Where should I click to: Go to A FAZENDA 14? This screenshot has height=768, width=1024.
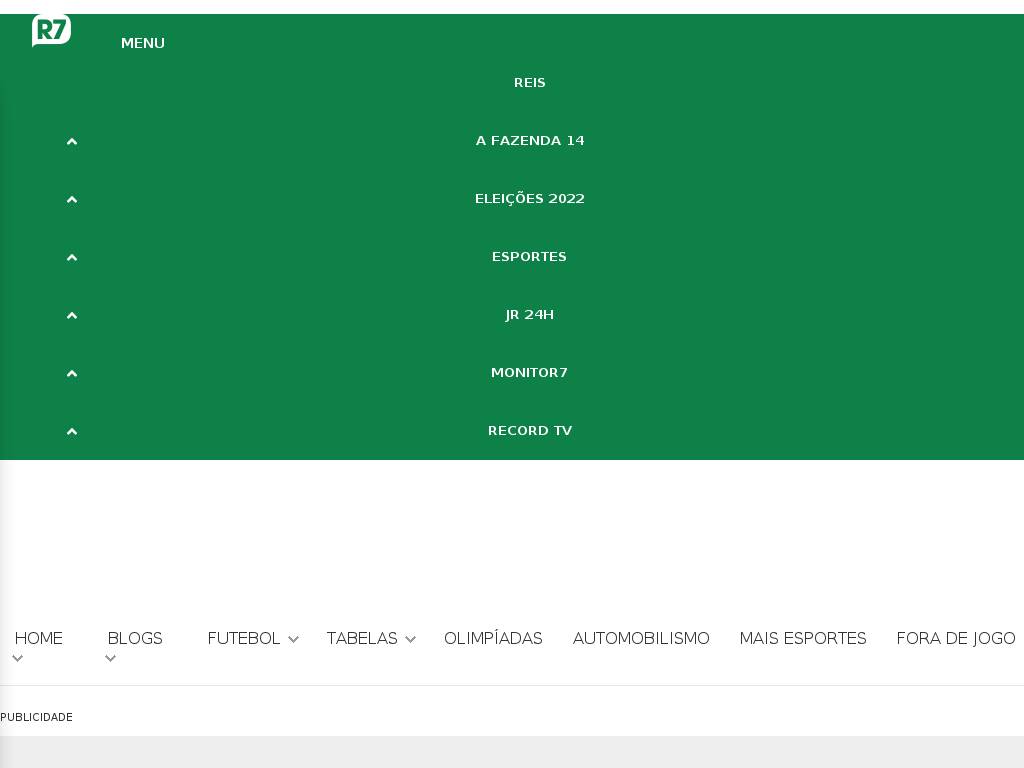530,140
